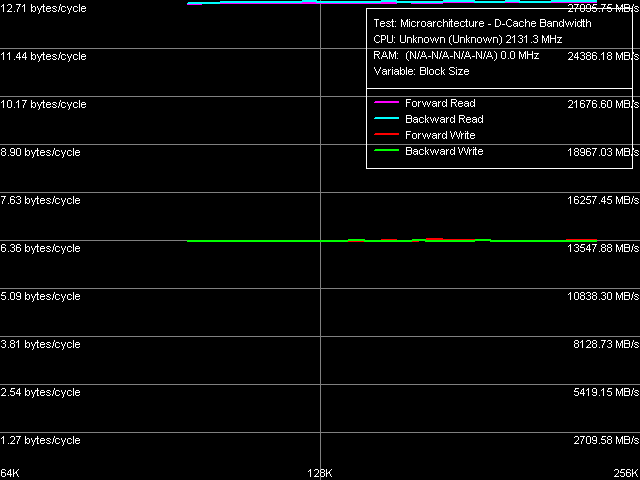Click the 128K block size label
640x480 pixels.
coord(320,473)
